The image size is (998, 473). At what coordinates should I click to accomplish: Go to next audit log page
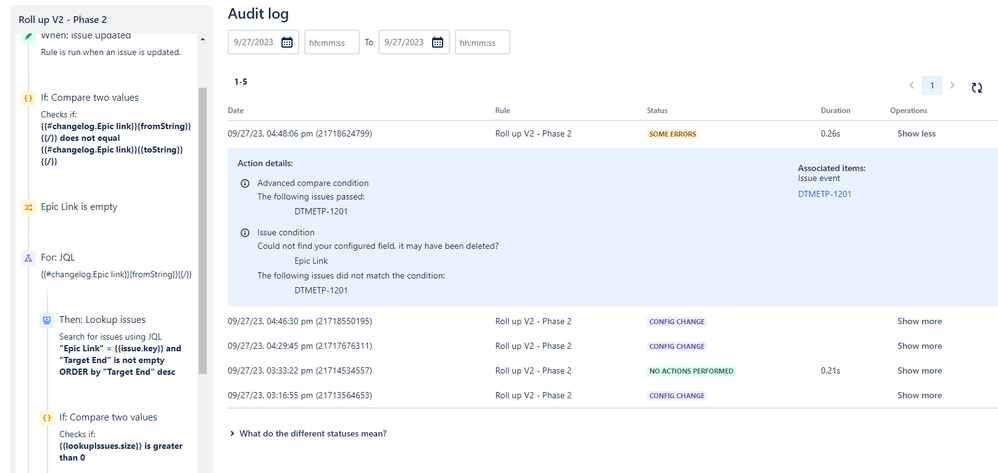(952, 85)
